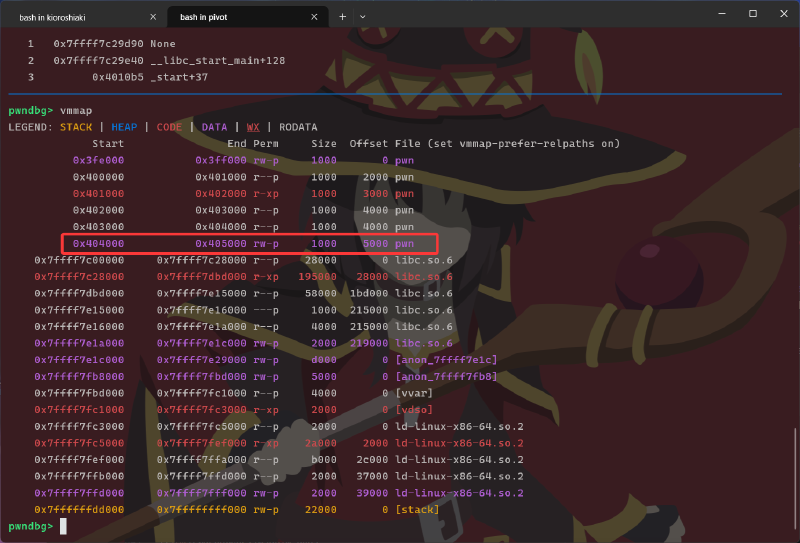Click the RODATA legend label
800x543 pixels.
point(298,127)
